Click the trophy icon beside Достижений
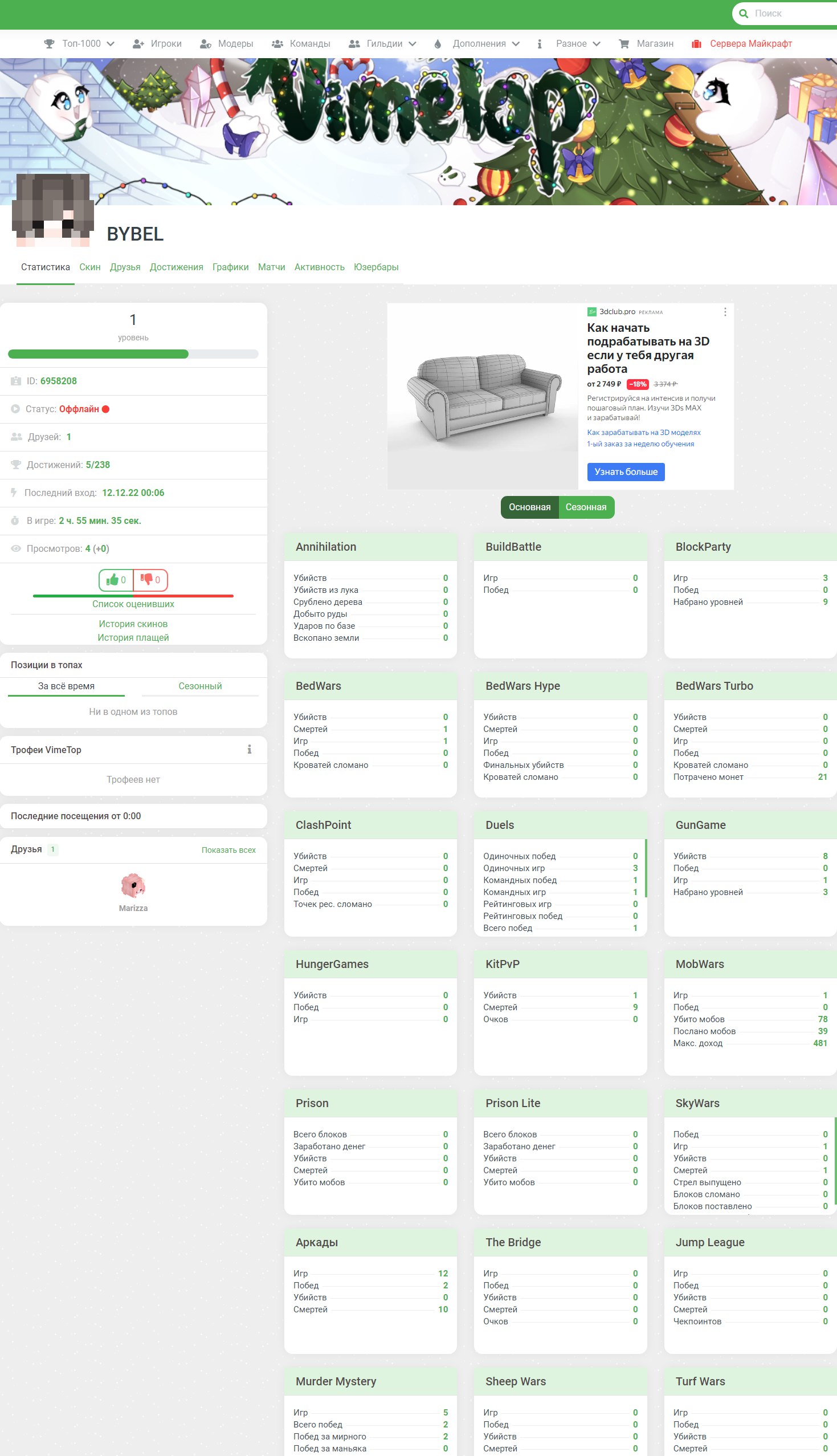 [x=16, y=465]
